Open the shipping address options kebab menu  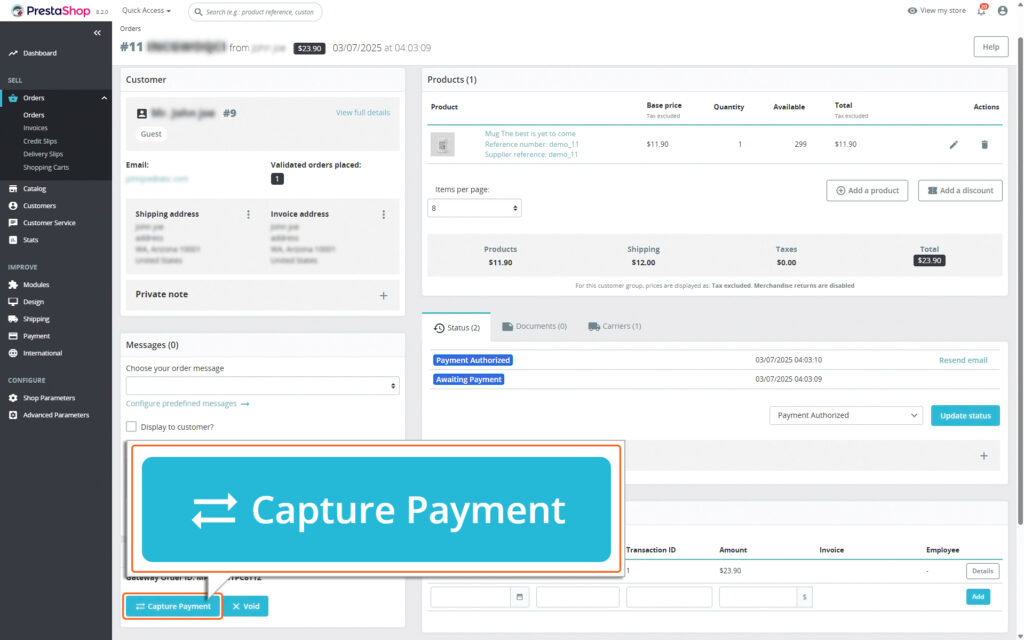tap(246, 213)
